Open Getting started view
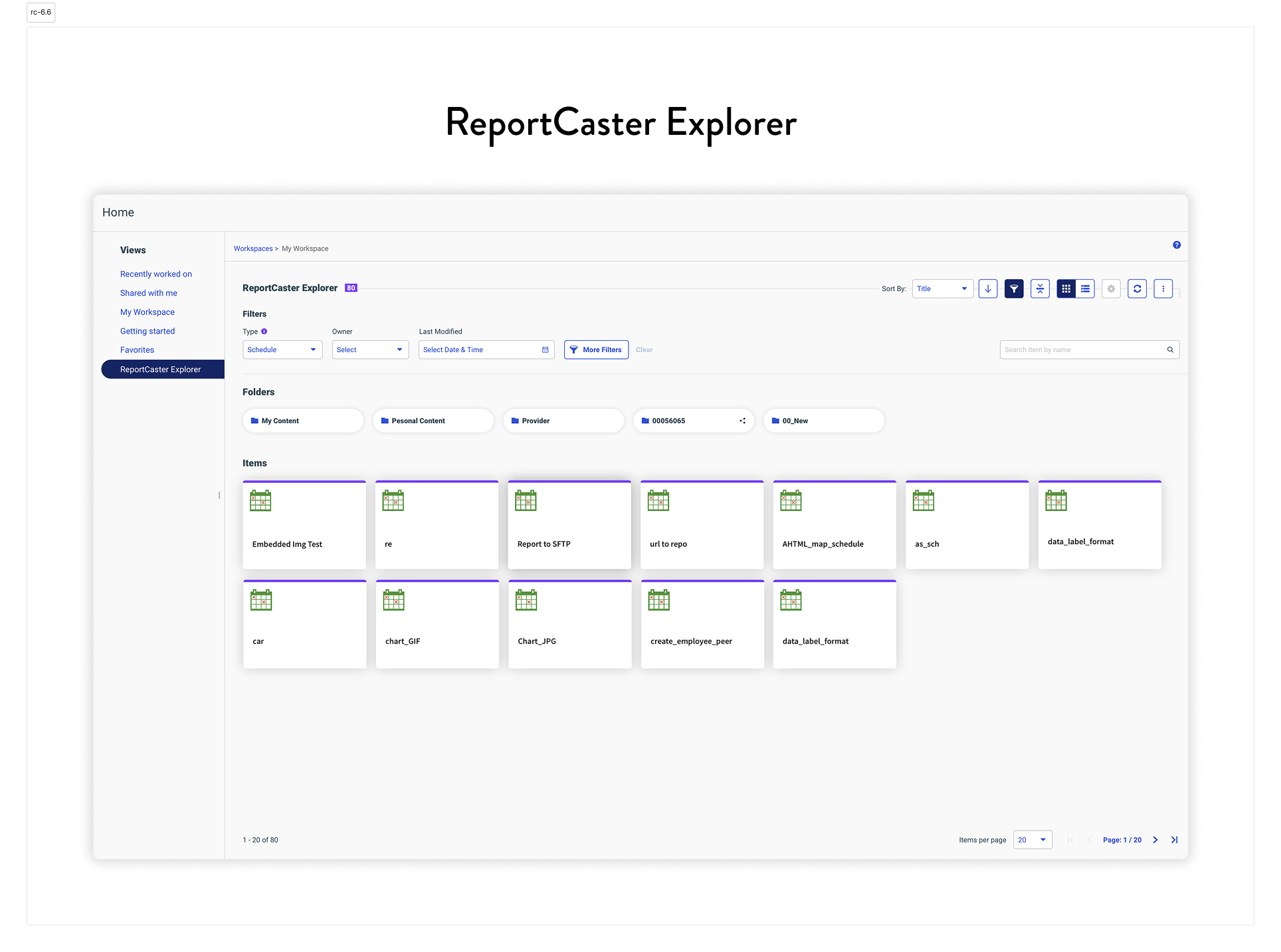This screenshot has width=1281, height=952. (148, 332)
